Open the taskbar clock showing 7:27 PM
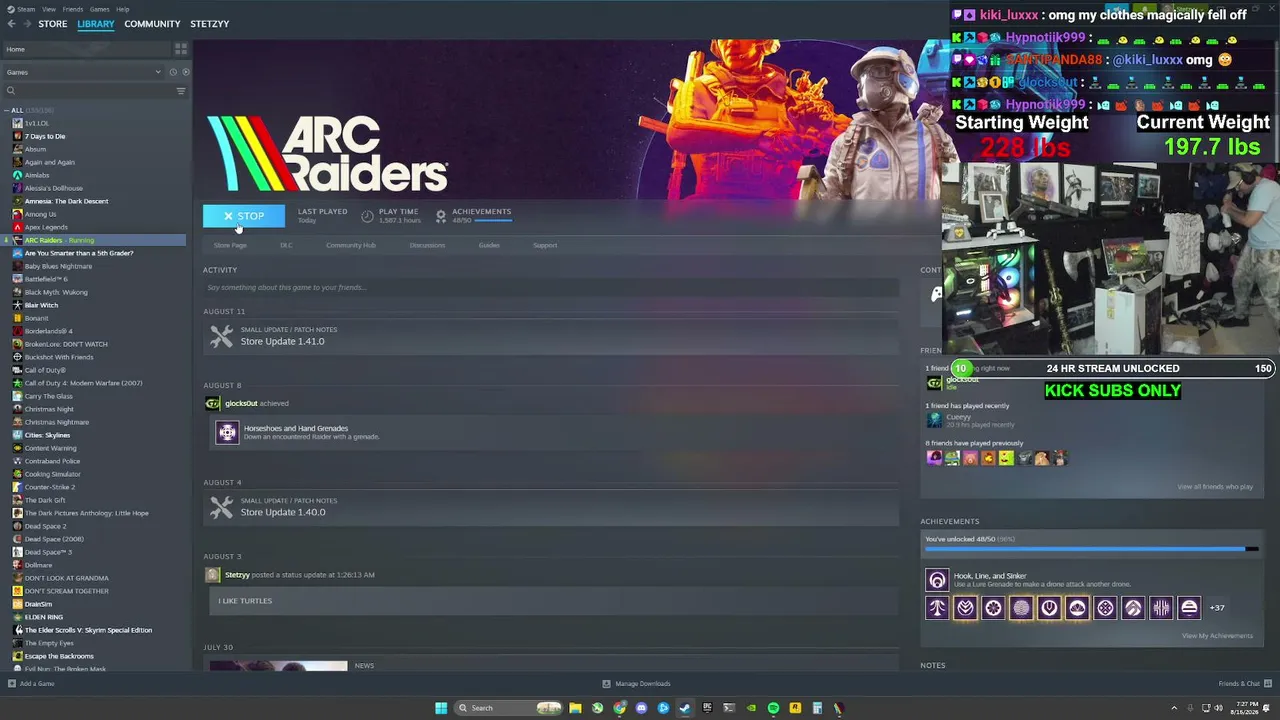This screenshot has width=1280, height=720. (1243, 708)
